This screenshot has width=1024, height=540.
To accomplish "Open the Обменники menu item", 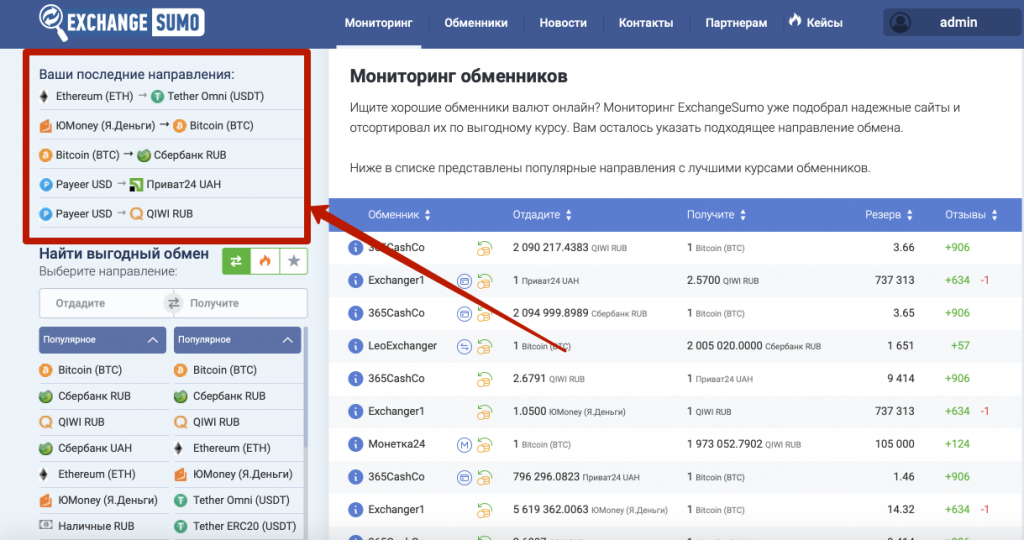I will pos(476,23).
